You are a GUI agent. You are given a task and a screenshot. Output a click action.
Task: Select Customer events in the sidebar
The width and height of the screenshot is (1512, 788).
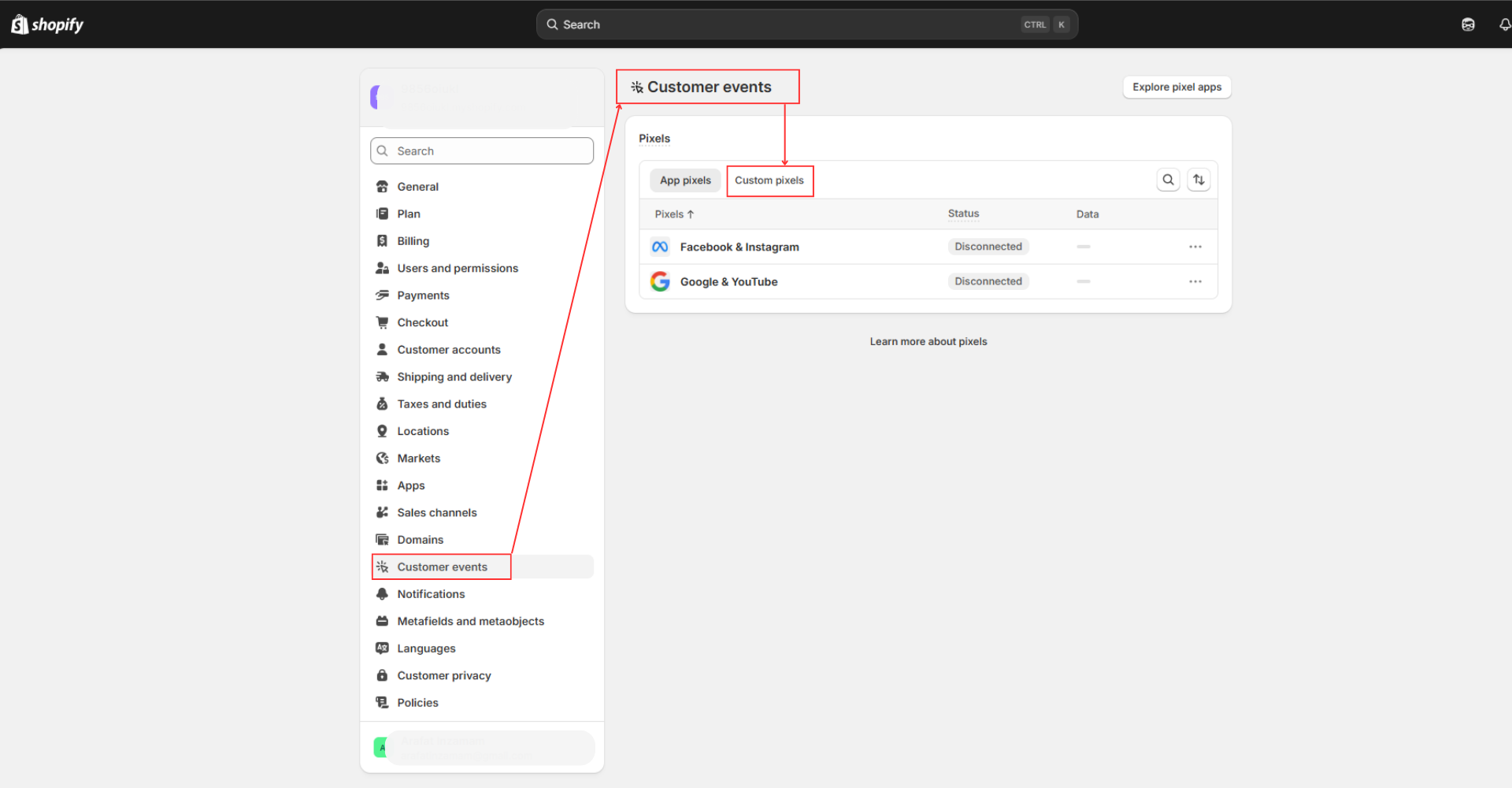482,567
